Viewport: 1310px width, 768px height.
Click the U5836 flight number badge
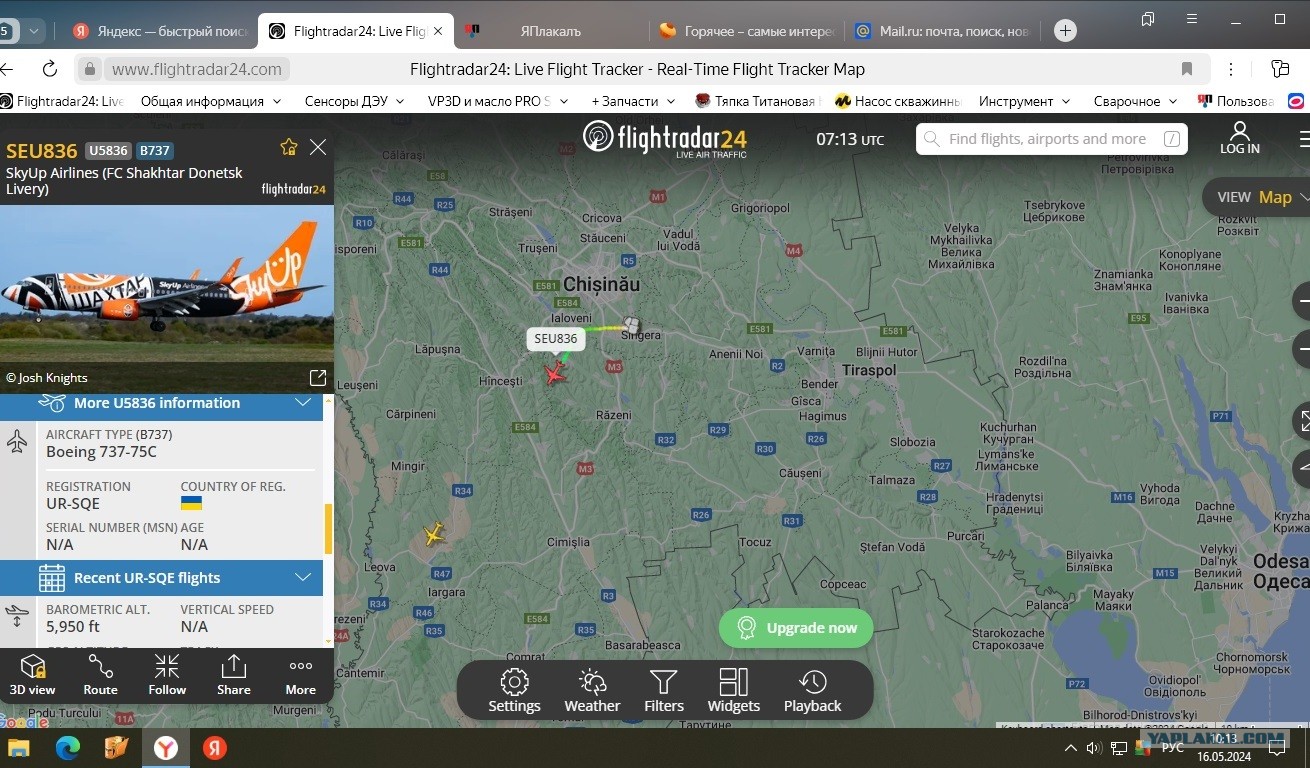(108, 151)
